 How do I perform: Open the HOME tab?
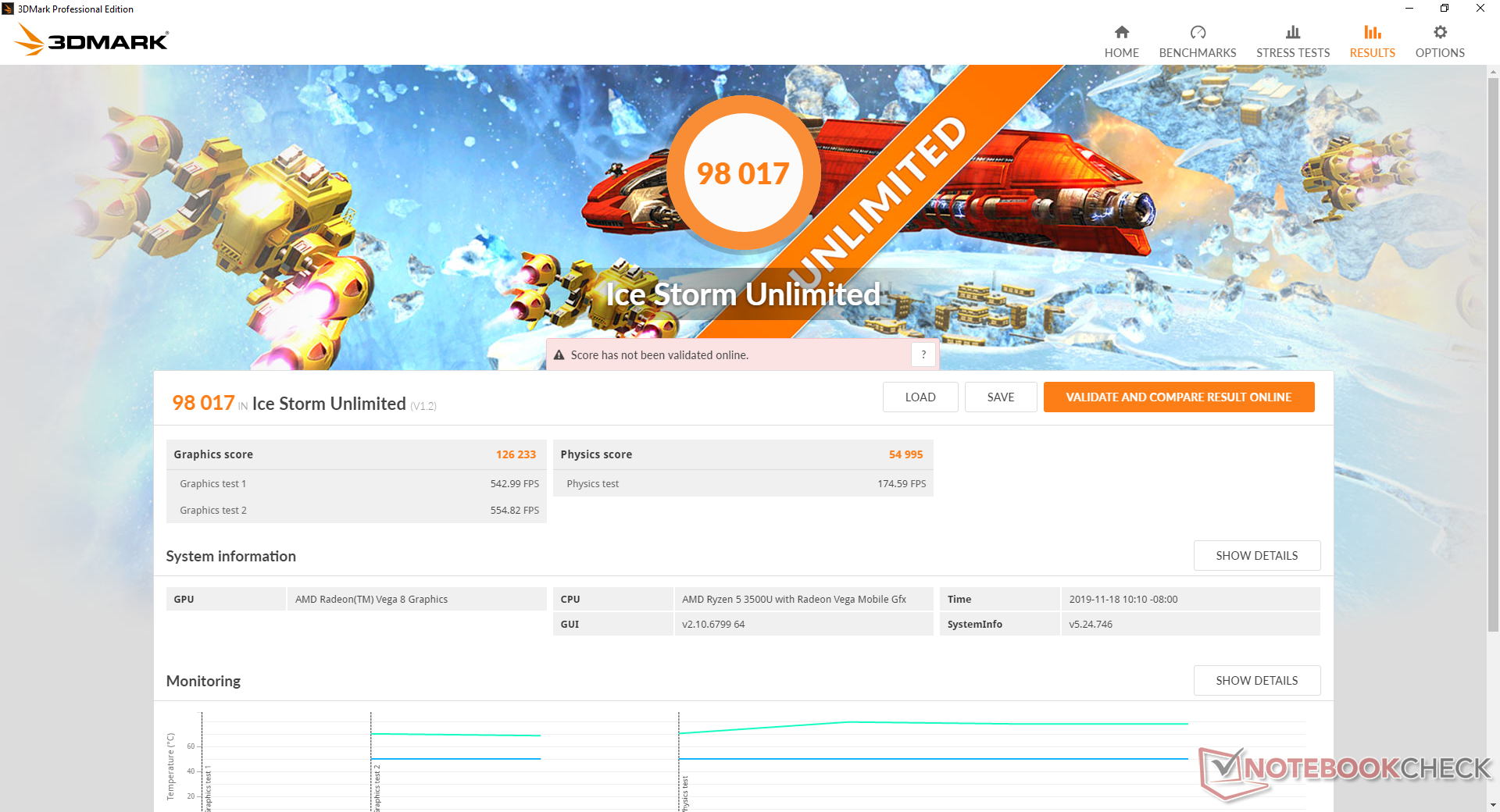pos(1121,42)
